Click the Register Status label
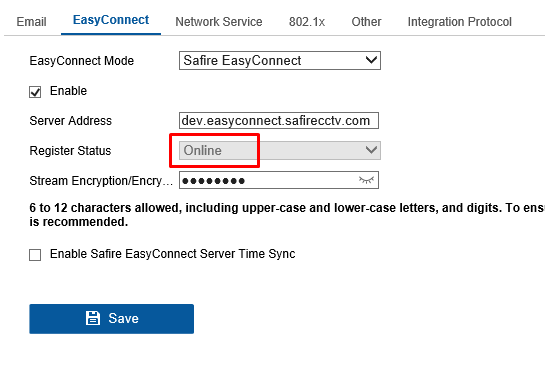Screen dimensions: 545x368 [x=70, y=151]
